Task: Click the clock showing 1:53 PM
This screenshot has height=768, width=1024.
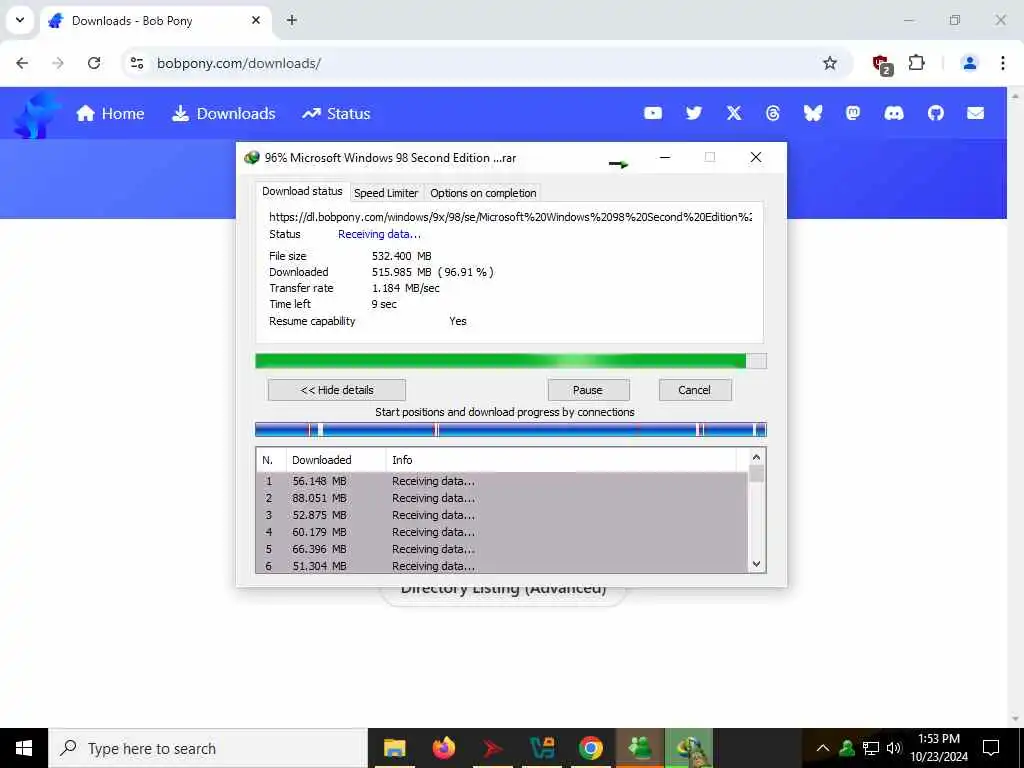Action: click(x=938, y=739)
